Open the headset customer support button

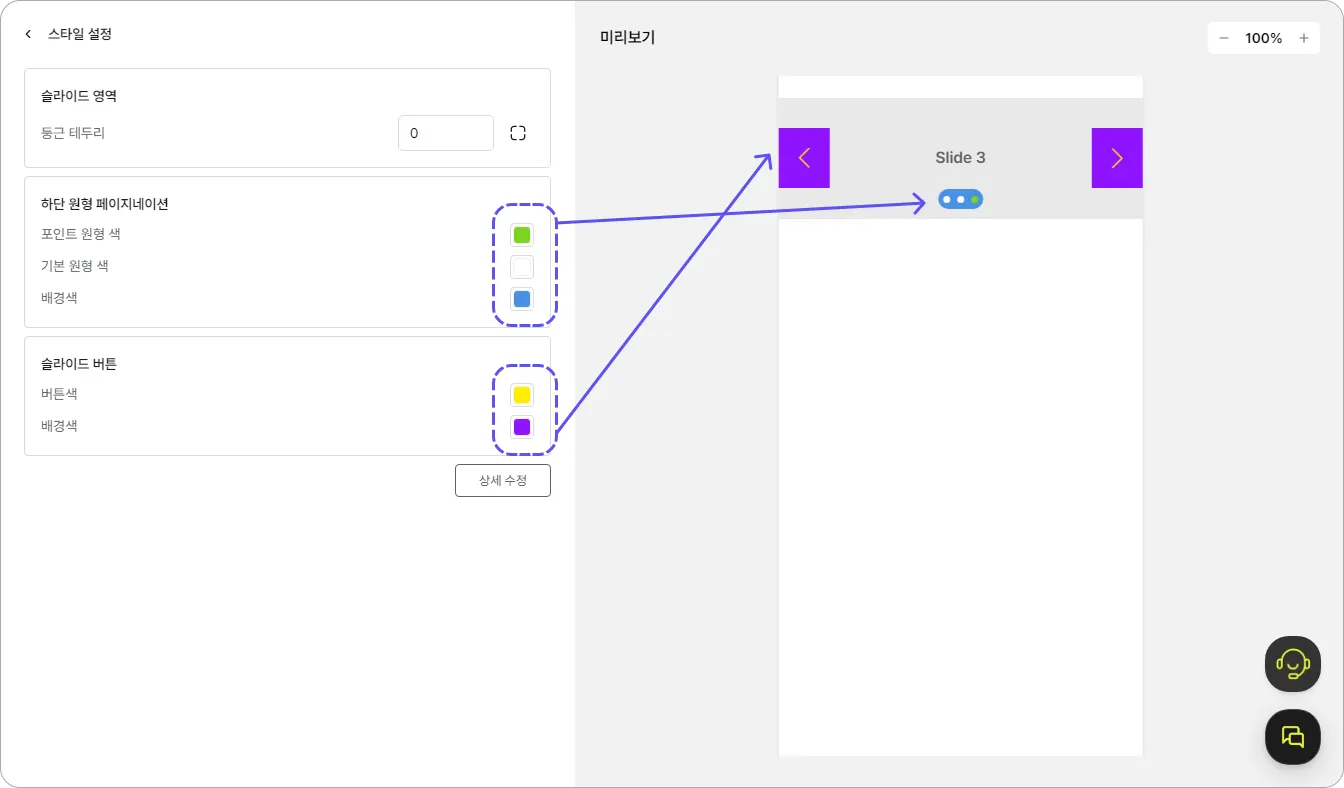click(1293, 664)
